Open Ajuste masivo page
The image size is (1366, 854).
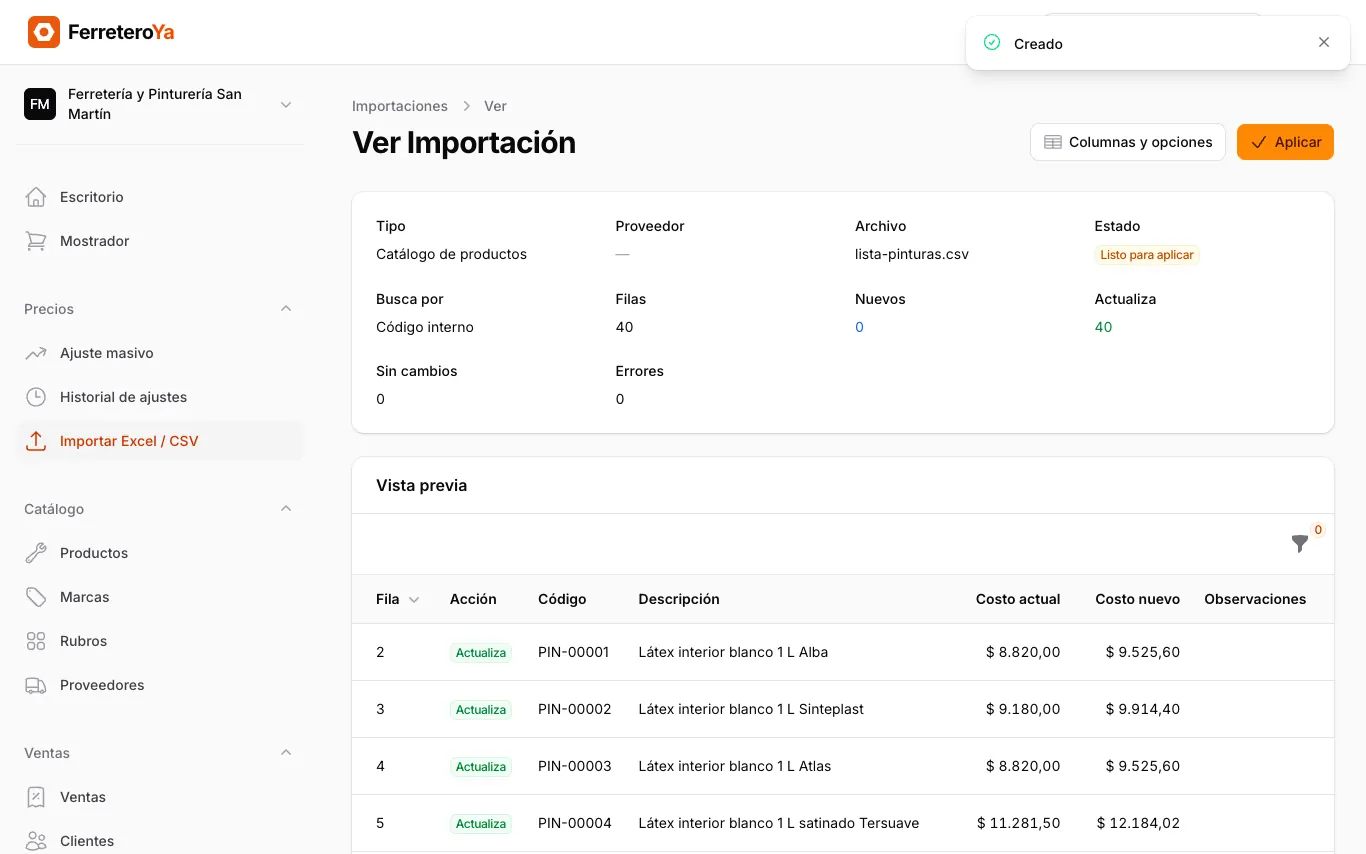pos(160,353)
